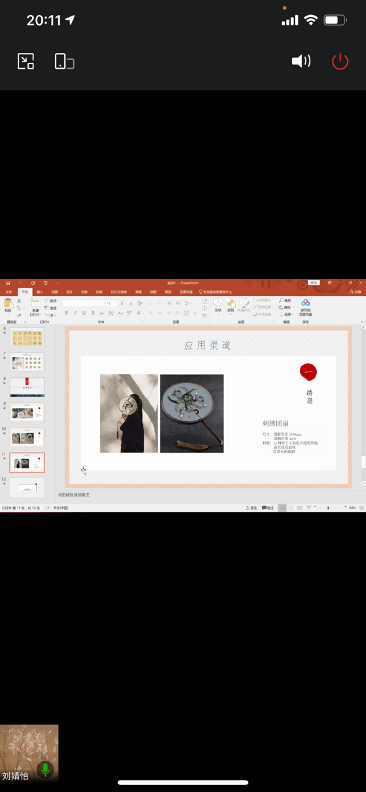Click the Baidu cloud save icon
The width and height of the screenshot is (366, 792).
(305, 307)
